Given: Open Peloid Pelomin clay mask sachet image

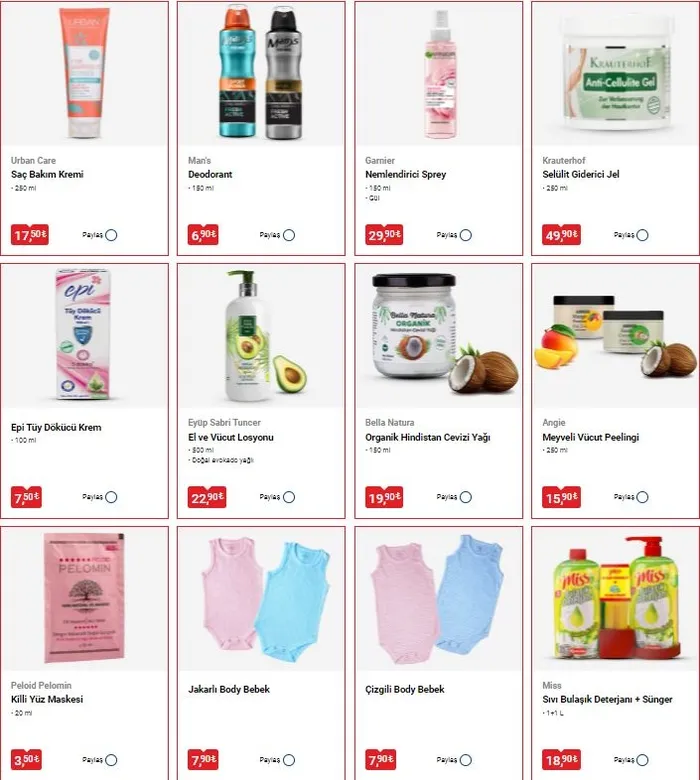Looking at the screenshot, I should [85, 598].
